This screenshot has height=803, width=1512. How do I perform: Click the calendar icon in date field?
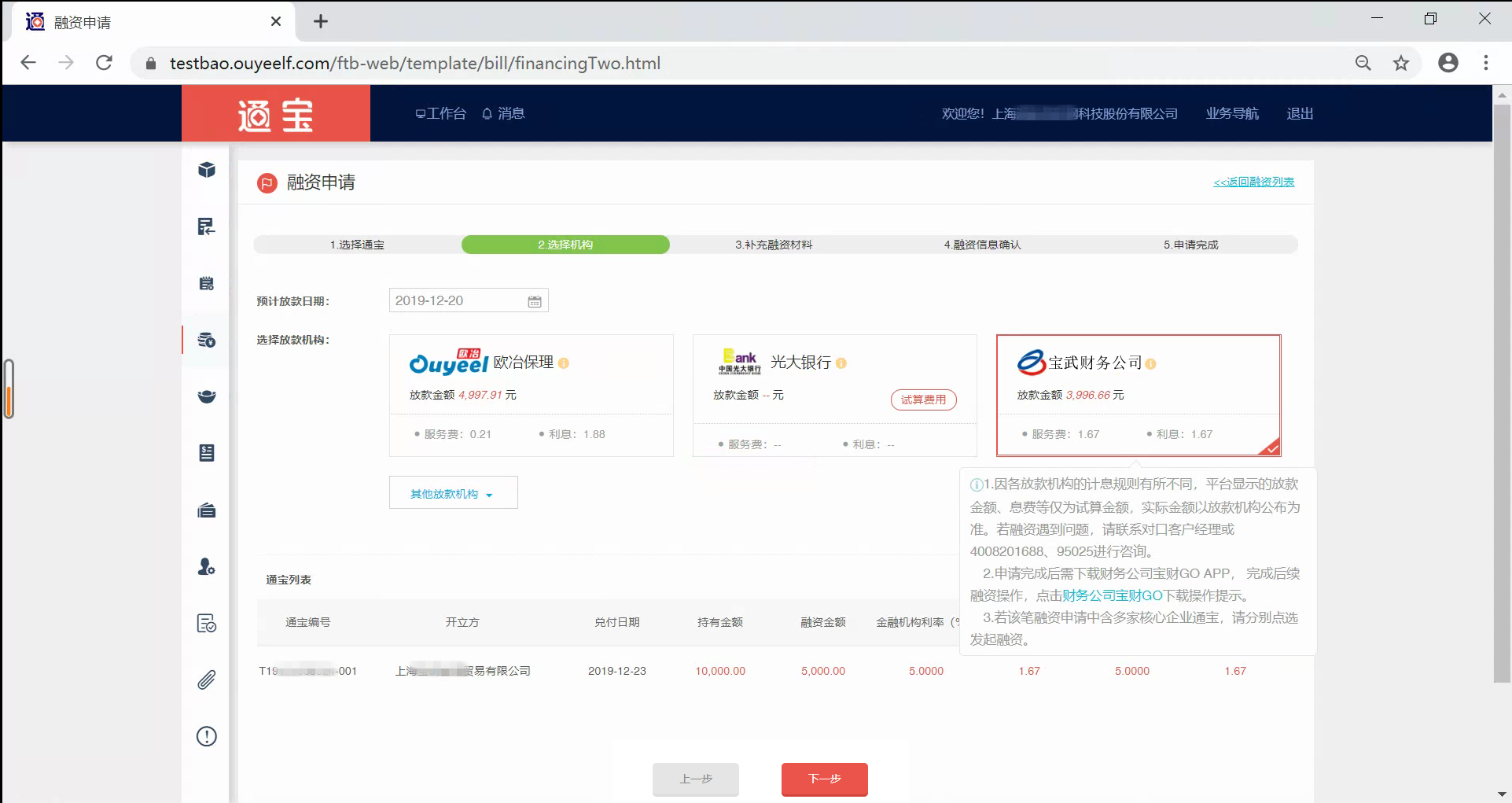point(535,301)
